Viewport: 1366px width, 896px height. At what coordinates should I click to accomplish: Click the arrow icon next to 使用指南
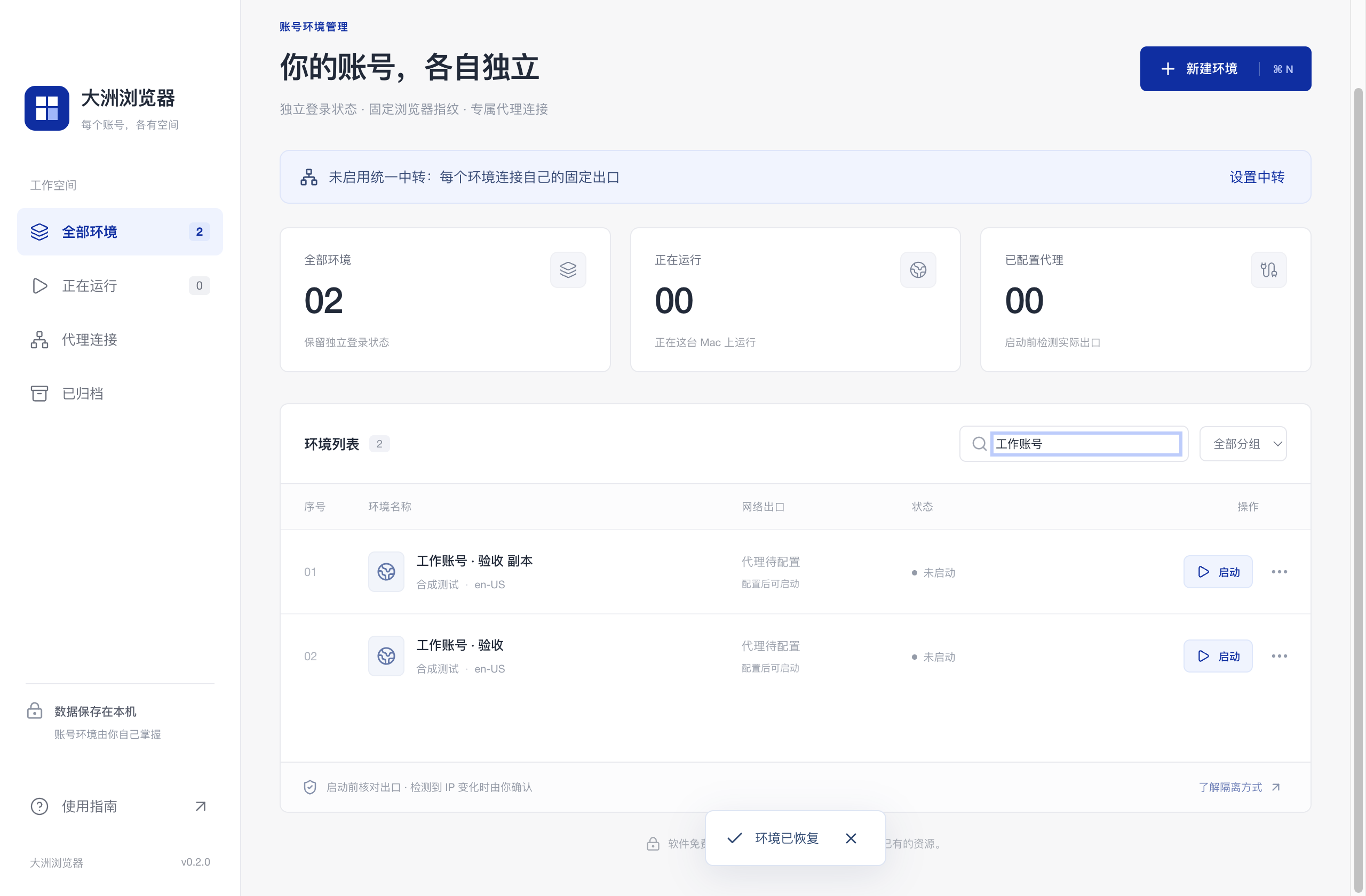point(200,806)
